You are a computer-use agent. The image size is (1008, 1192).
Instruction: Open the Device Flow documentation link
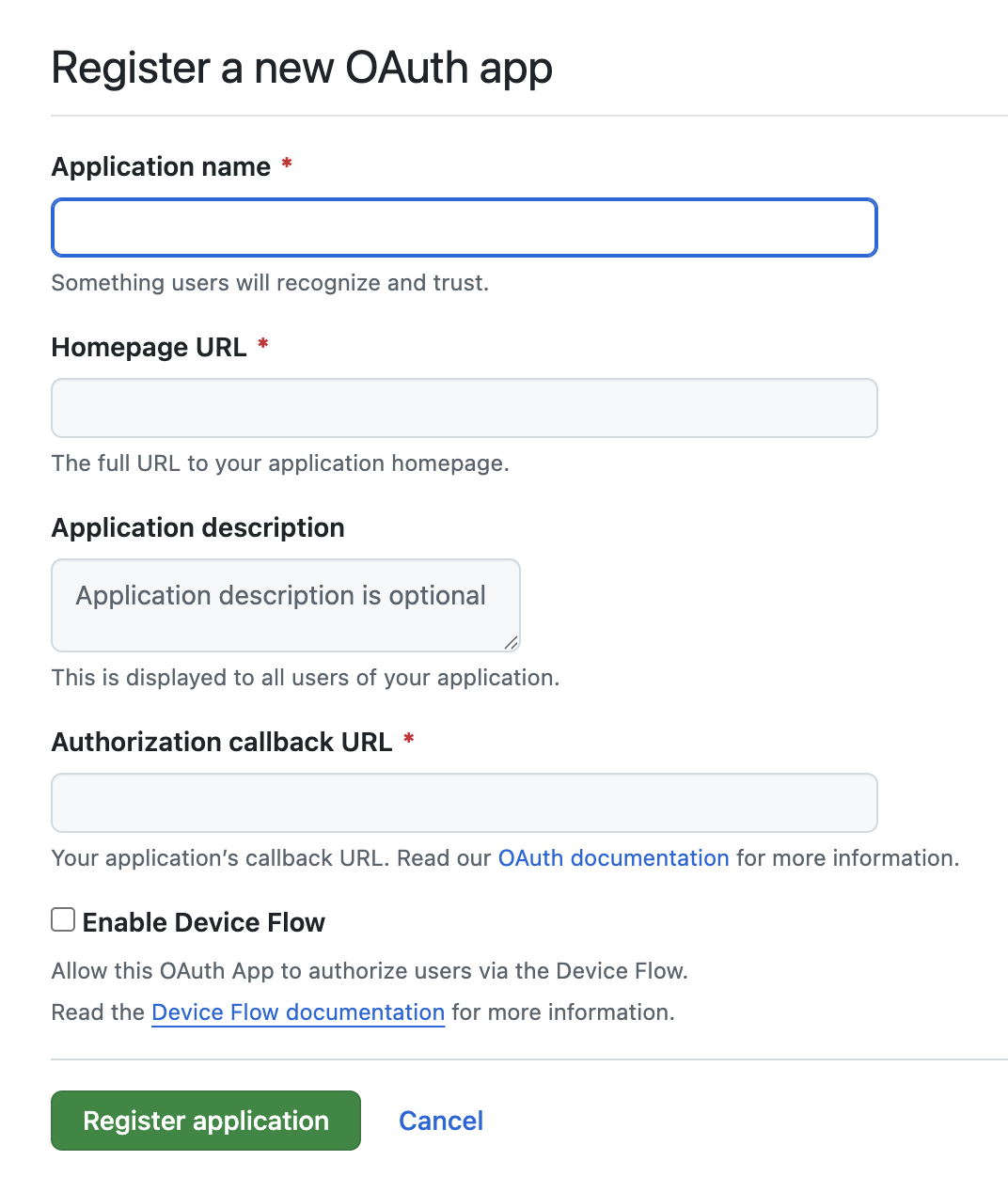coord(297,1012)
